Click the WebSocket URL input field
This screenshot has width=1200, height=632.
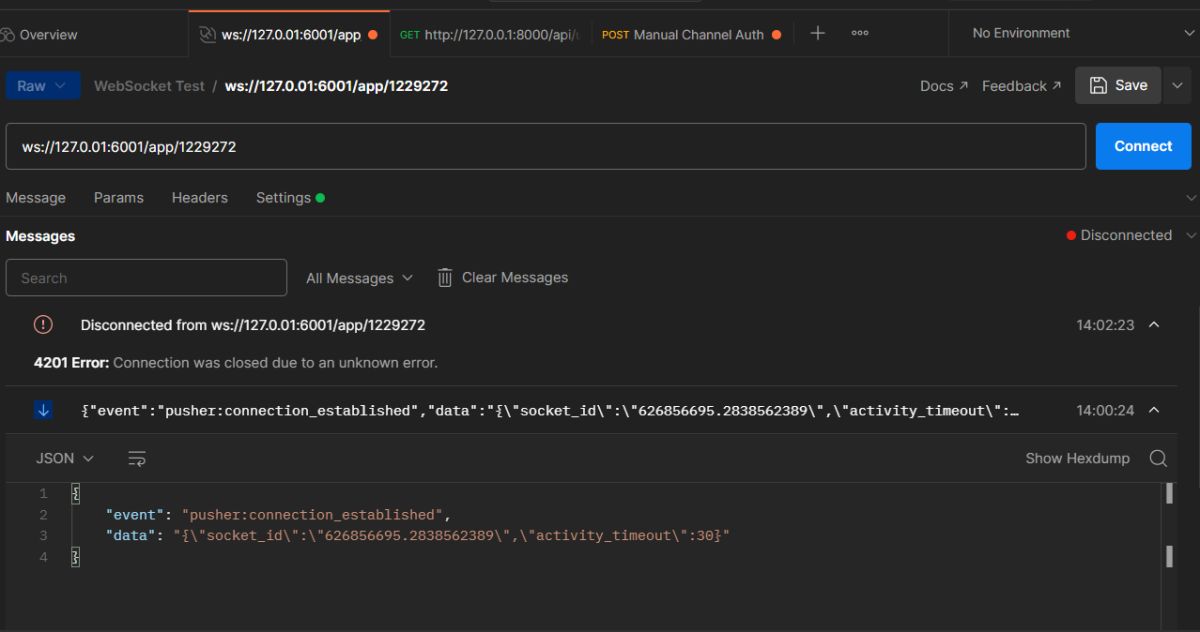click(546, 146)
